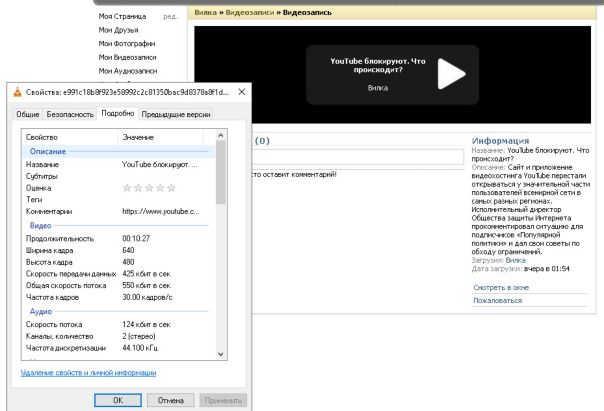Viewport: 604px width, 411px height.
Task: Click the VLC cone icon in title bar
Action: [x=14, y=93]
